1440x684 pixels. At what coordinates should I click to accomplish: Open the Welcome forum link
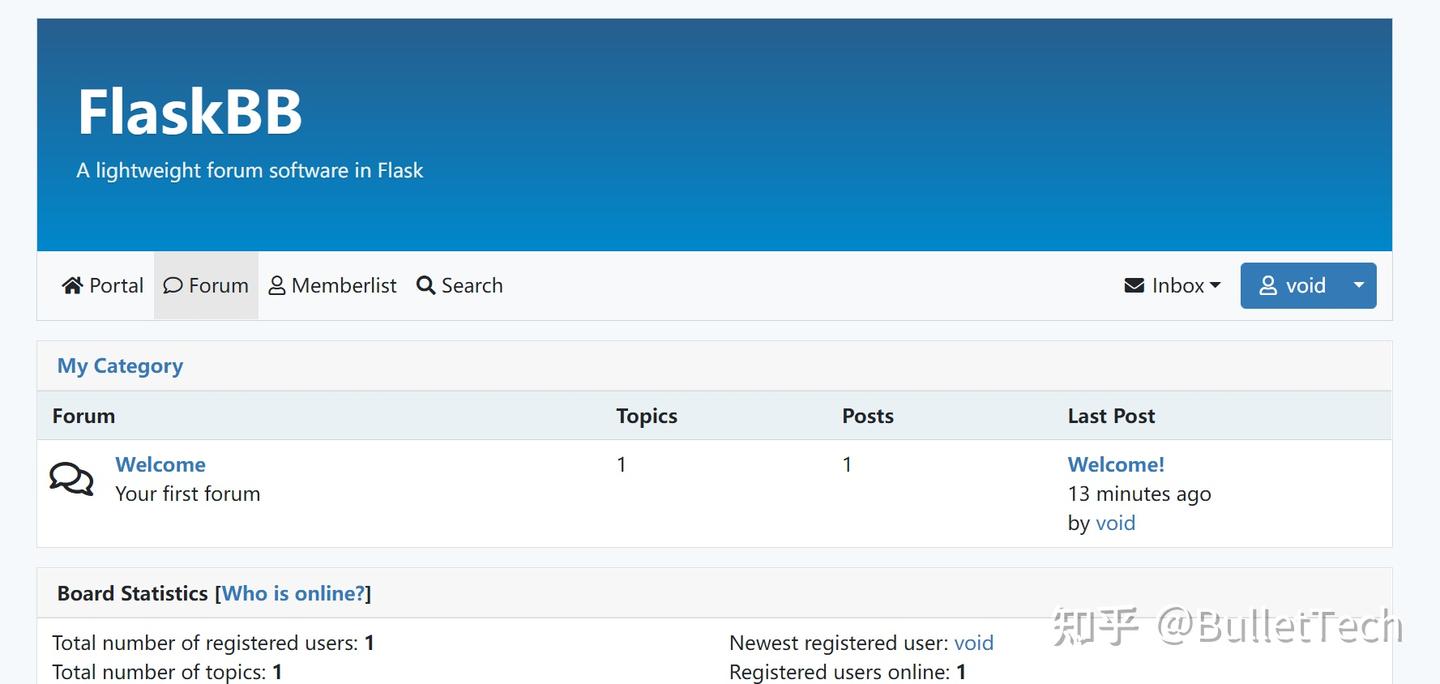coord(160,464)
